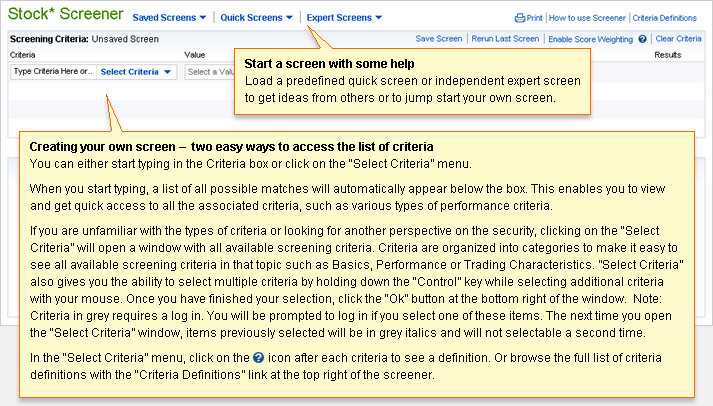This screenshot has height=406, width=713.
Task: Enable Score Weighting option
Action: 590,39
